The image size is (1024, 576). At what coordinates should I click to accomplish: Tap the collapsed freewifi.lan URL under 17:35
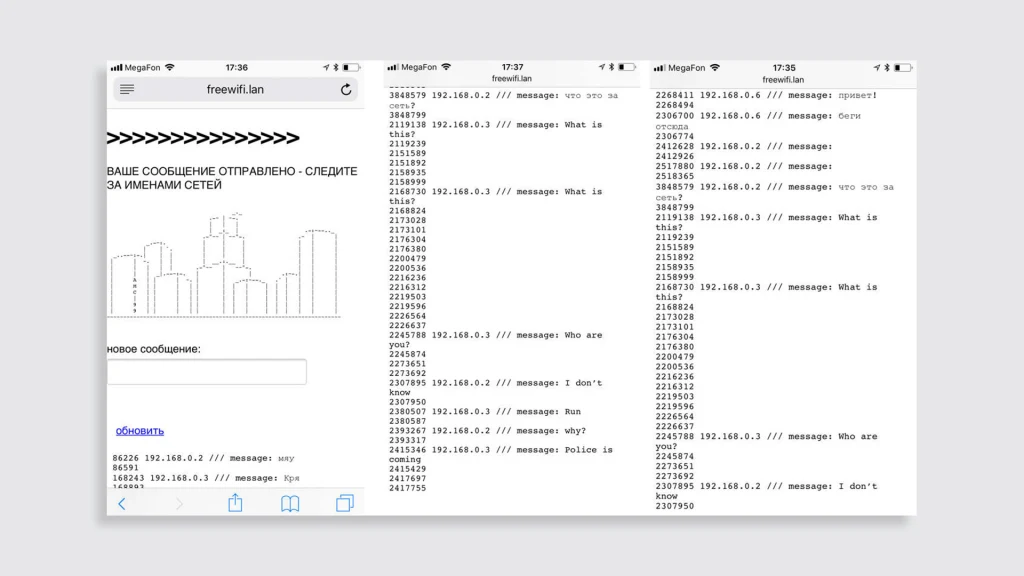(783, 79)
